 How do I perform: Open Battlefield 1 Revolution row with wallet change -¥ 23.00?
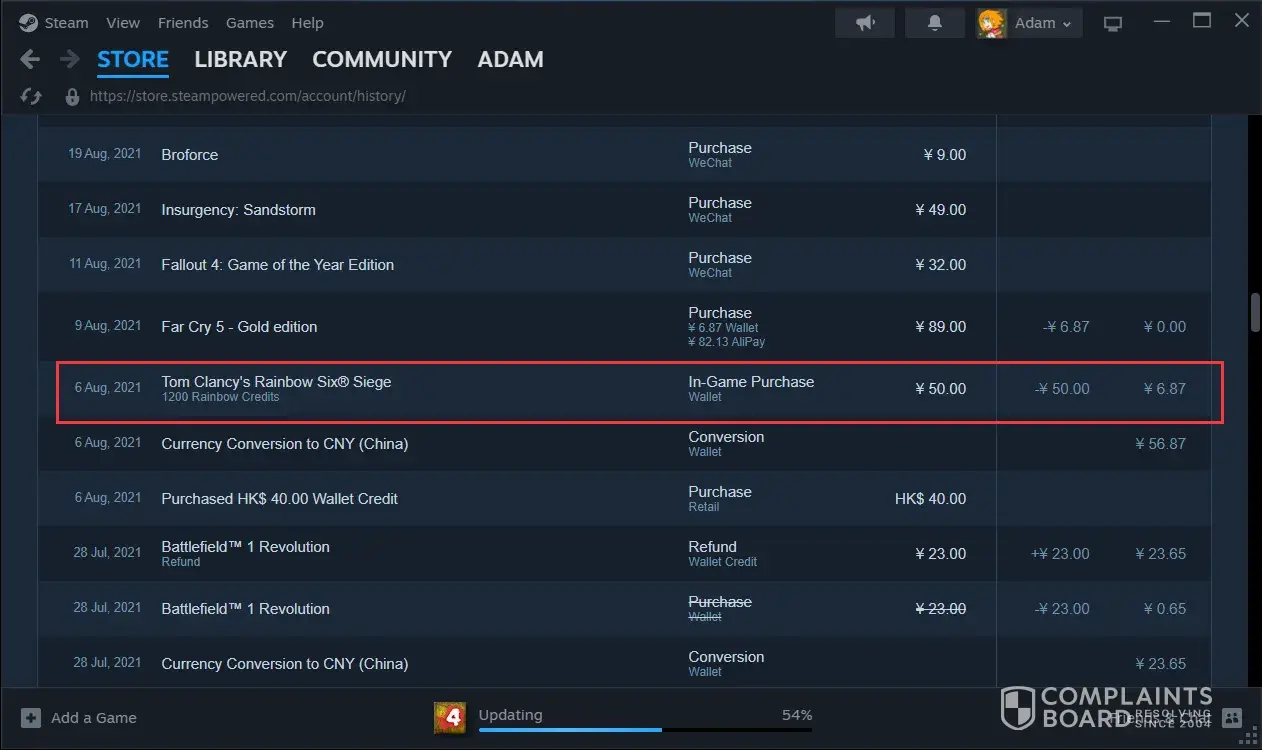click(x=624, y=609)
